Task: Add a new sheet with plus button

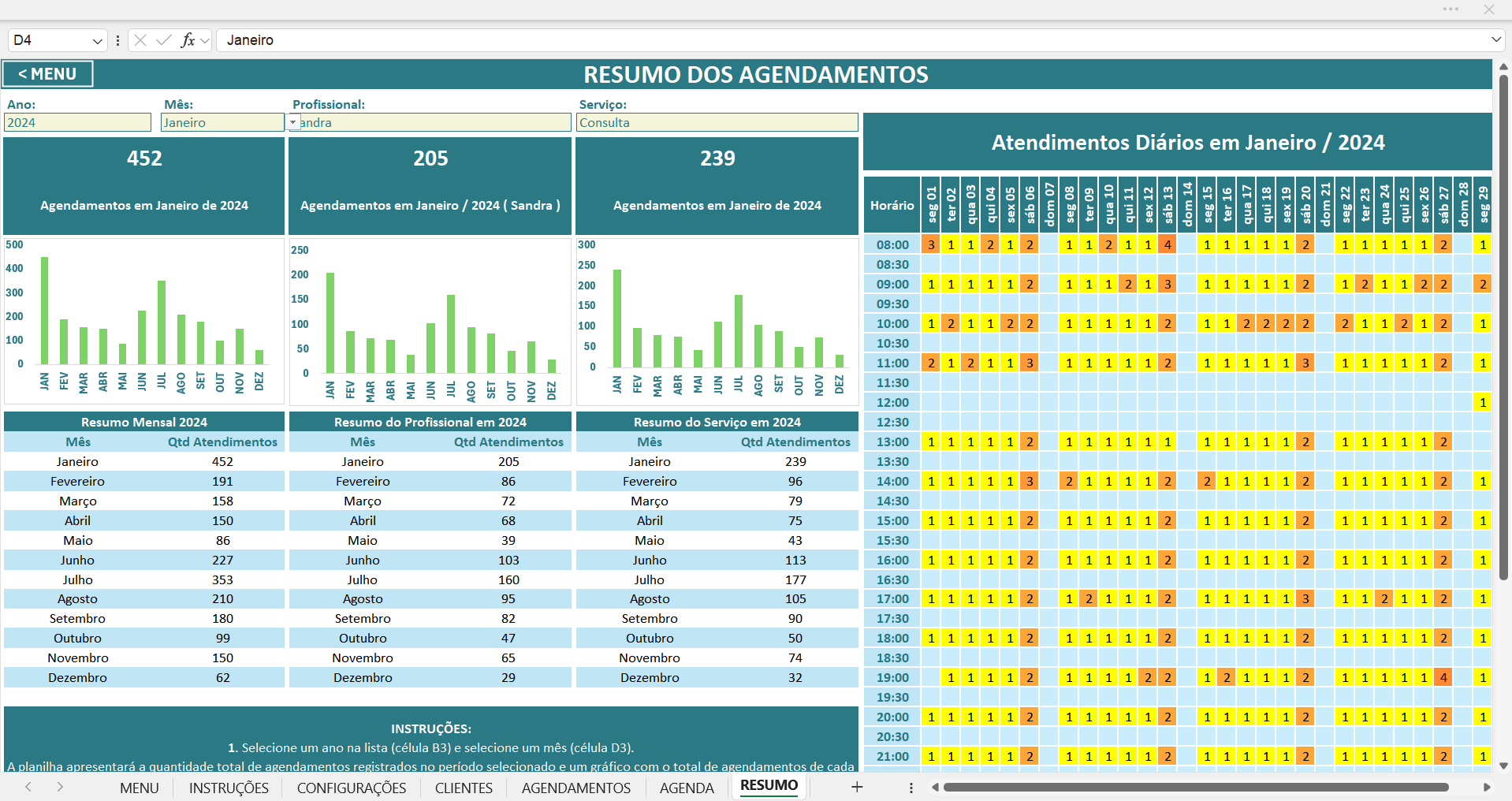Action: (x=857, y=787)
